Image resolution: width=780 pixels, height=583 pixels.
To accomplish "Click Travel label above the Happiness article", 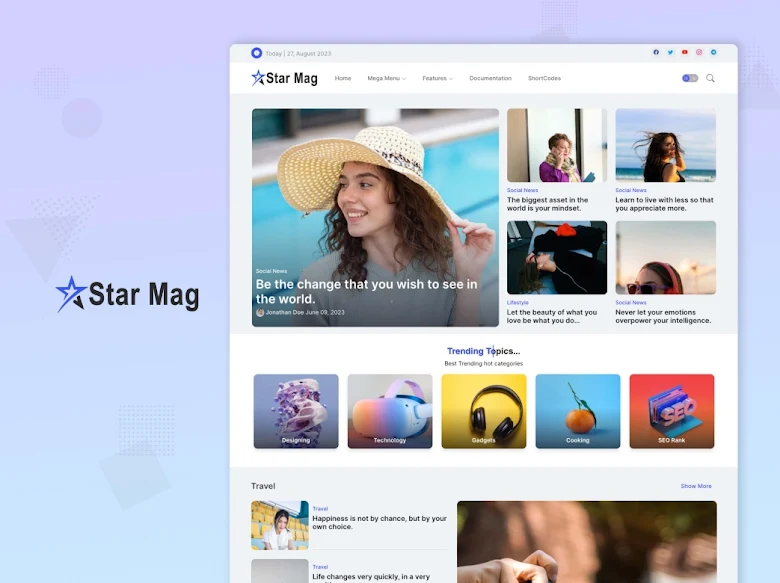I will (x=320, y=508).
